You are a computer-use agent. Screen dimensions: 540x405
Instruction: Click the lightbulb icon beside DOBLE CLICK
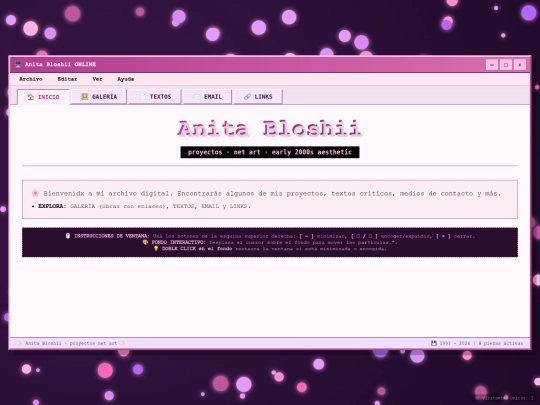pyautogui.click(x=156, y=248)
